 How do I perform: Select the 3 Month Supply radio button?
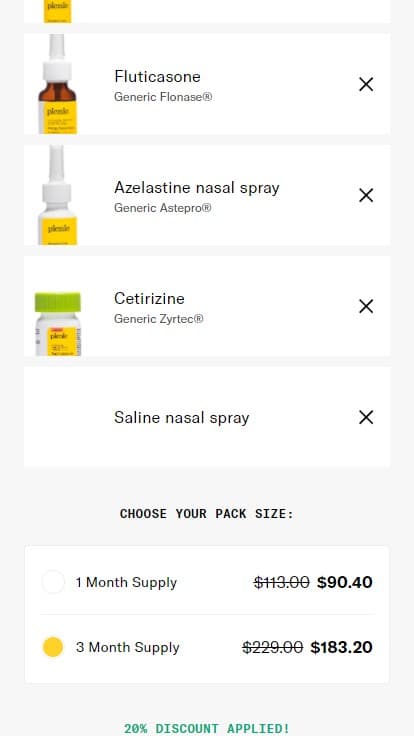click(x=53, y=647)
